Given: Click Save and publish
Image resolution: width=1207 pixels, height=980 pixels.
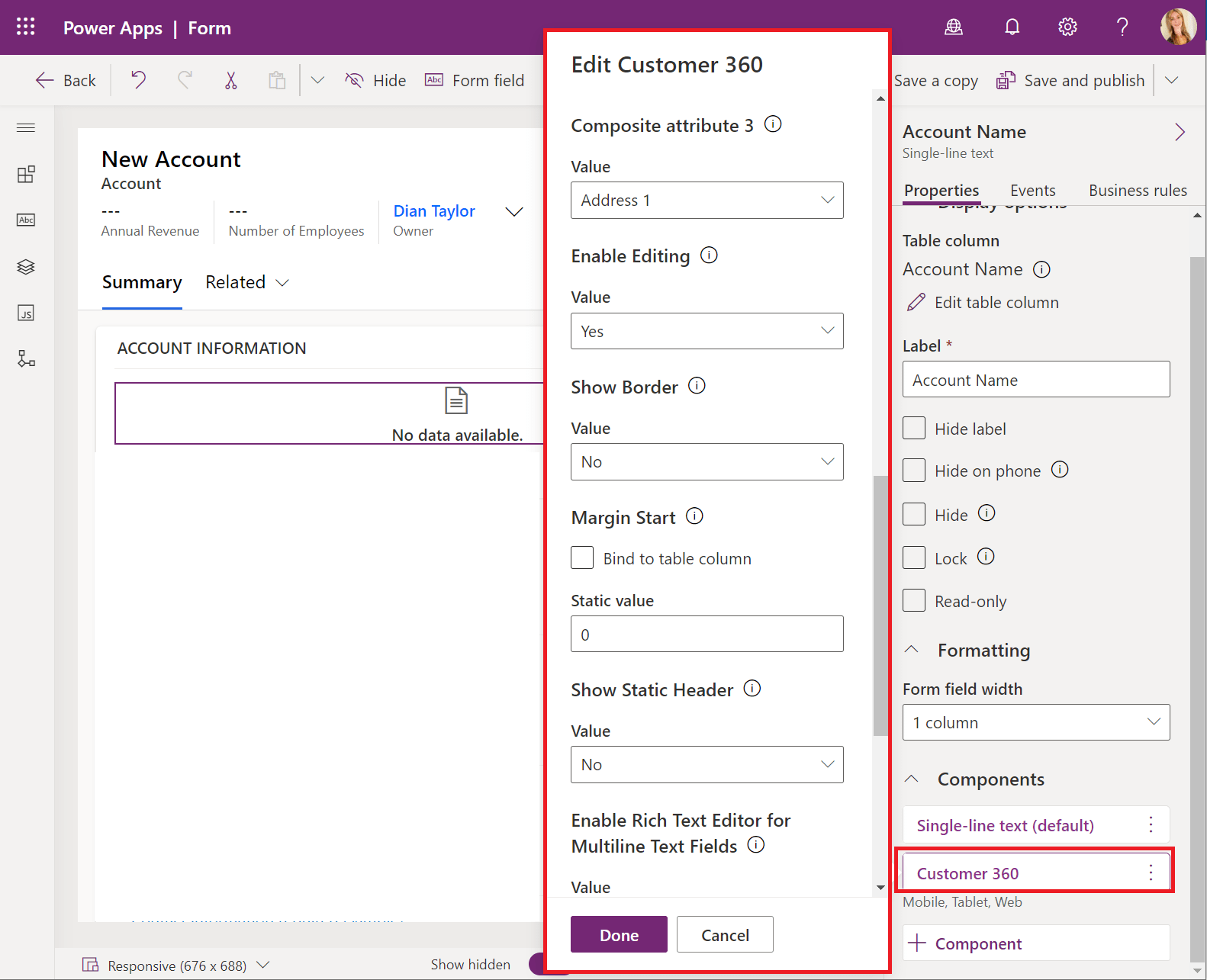Looking at the screenshot, I should click(1070, 80).
